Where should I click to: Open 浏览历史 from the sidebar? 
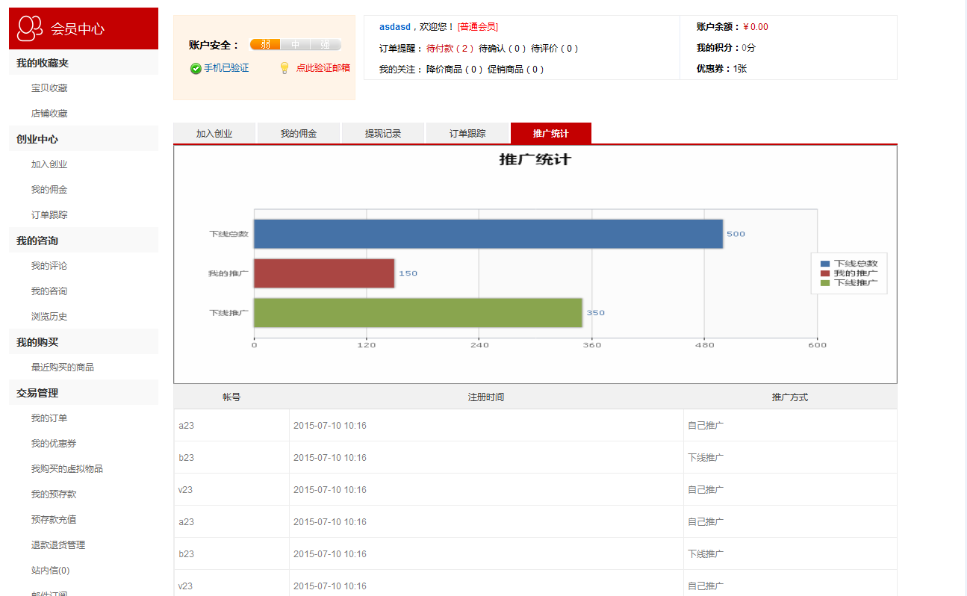(49, 317)
